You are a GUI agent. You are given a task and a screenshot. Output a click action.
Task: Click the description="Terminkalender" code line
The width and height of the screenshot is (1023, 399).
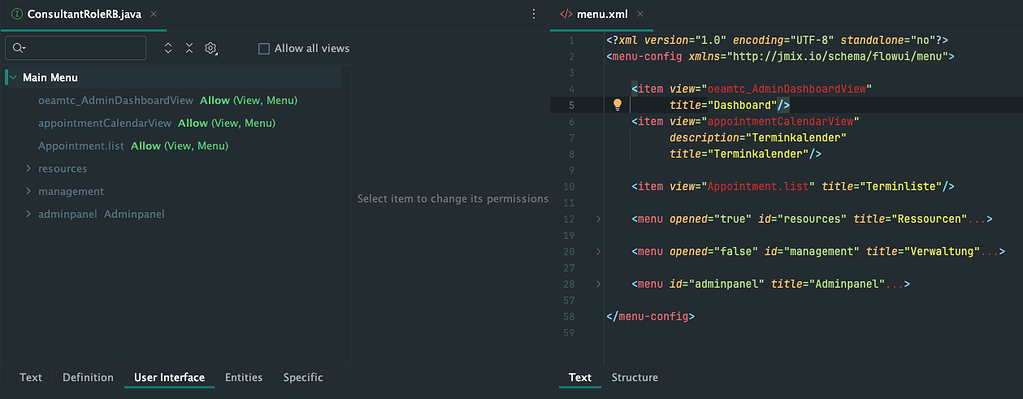tap(758, 138)
